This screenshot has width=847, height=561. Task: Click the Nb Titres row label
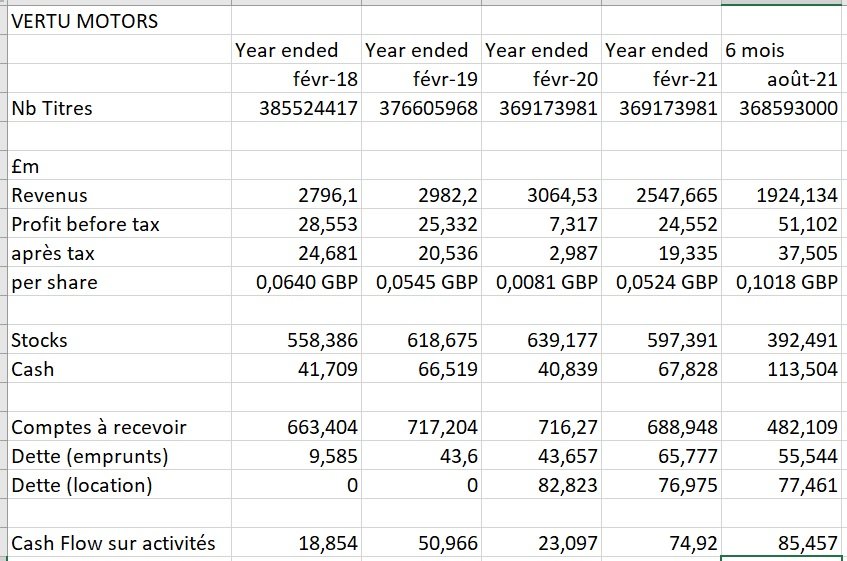[52, 108]
